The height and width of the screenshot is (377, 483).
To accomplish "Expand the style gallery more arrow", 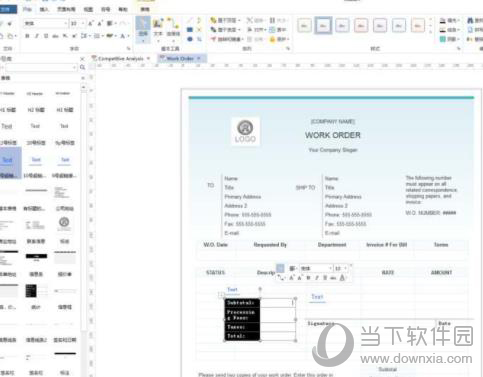I will (430, 32).
